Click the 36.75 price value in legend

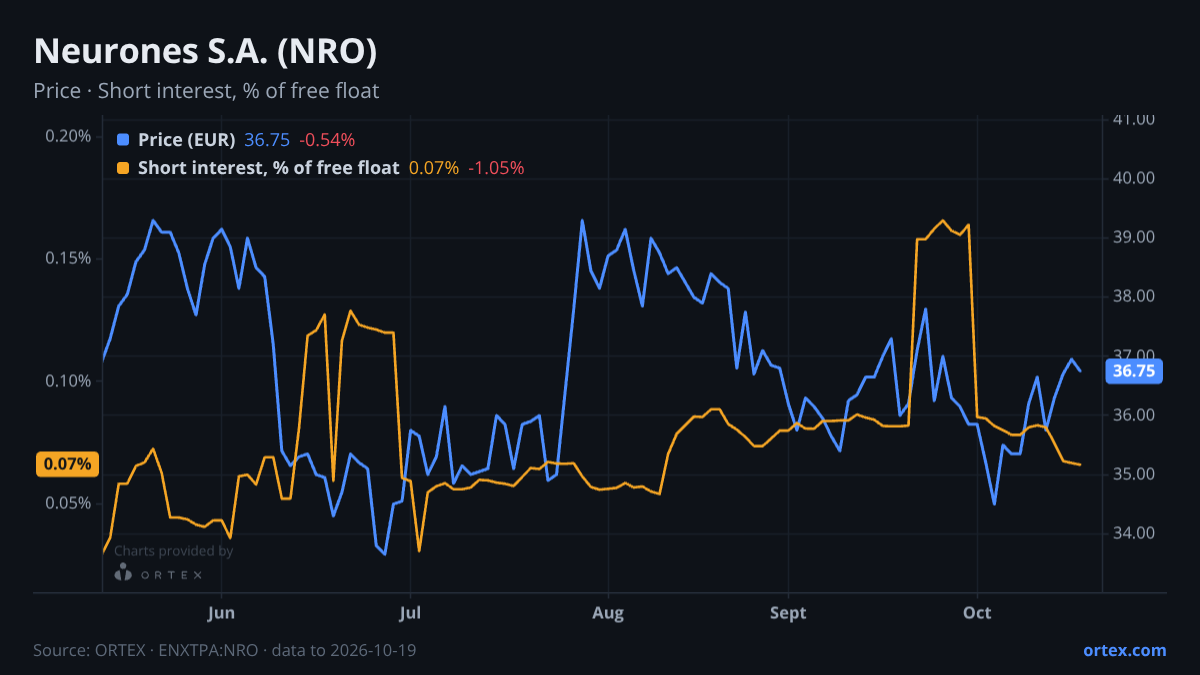coord(267,140)
